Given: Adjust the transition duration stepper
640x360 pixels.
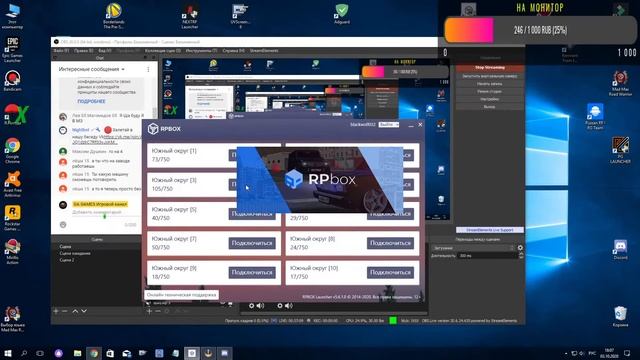Looking at the screenshot, I should pos(521,256).
